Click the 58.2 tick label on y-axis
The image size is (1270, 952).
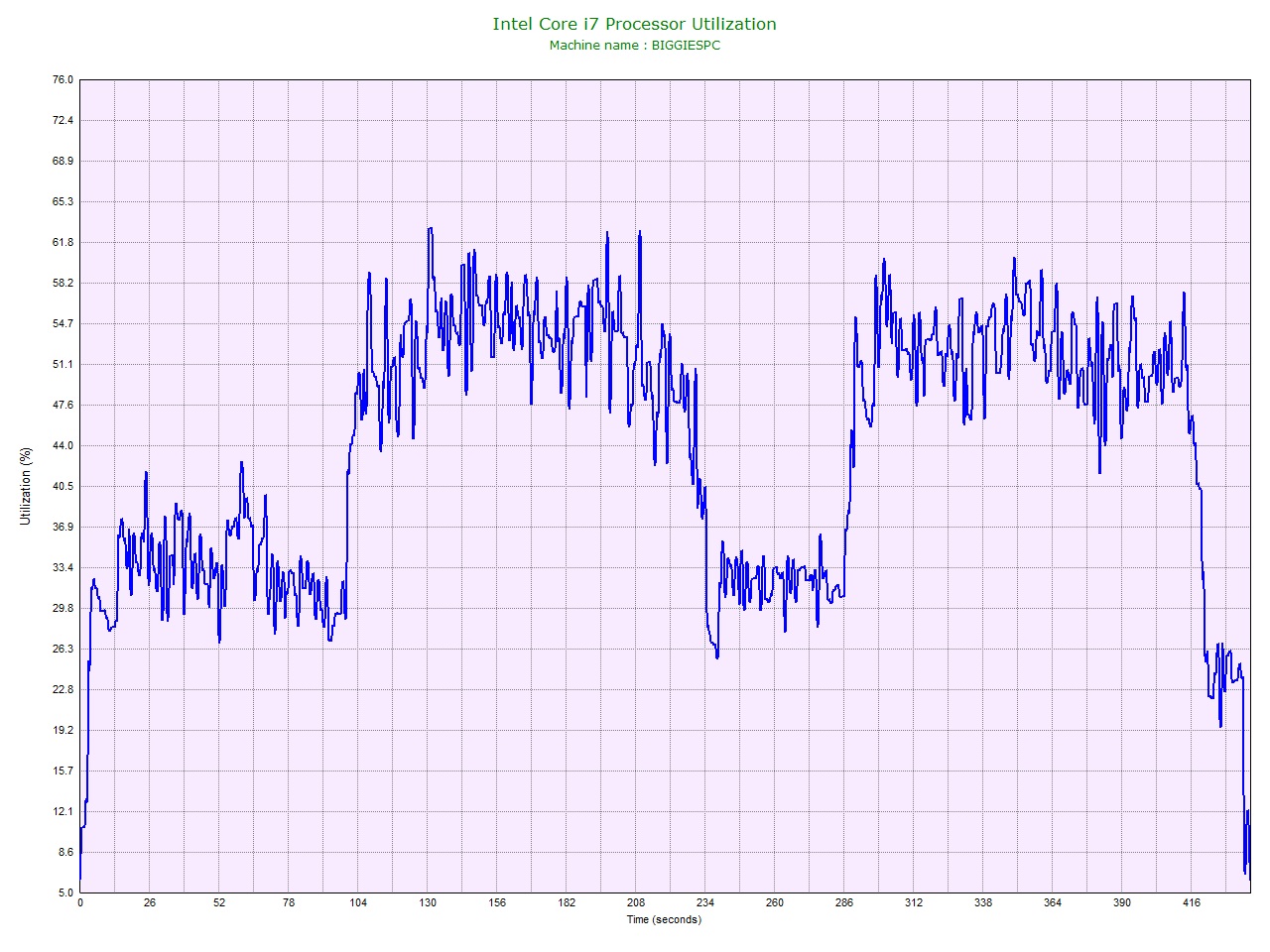pyautogui.click(x=61, y=283)
